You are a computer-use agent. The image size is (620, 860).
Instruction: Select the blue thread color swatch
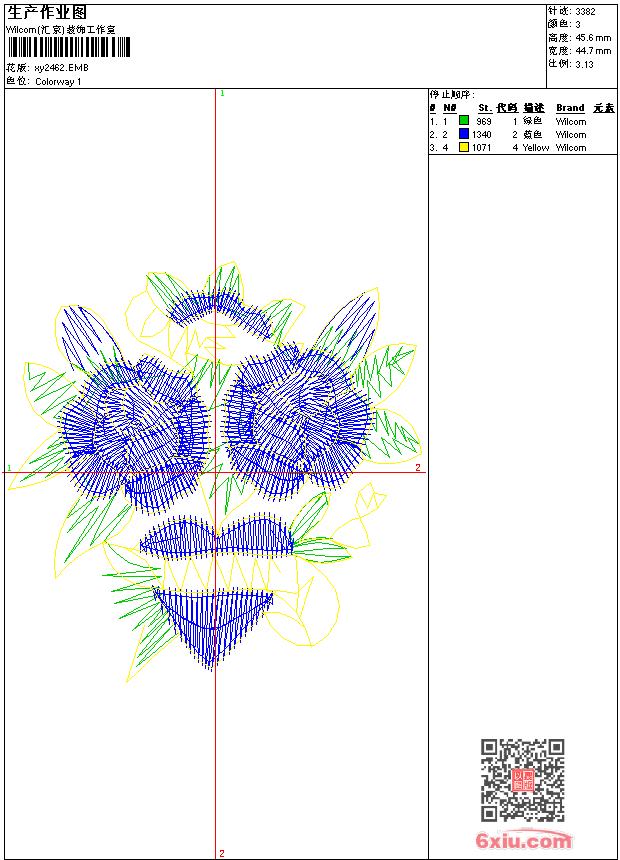tap(464, 134)
